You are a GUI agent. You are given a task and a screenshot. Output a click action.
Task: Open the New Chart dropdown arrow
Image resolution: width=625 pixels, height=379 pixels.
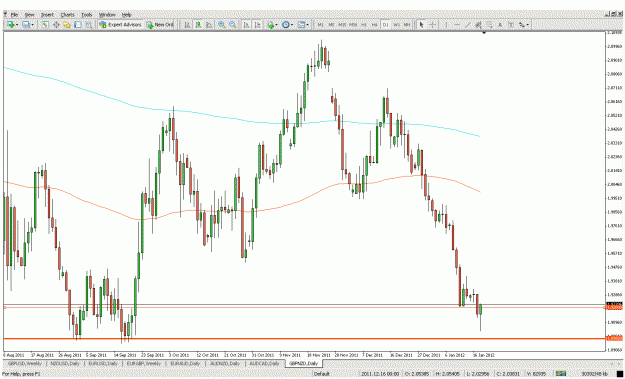click(17, 25)
